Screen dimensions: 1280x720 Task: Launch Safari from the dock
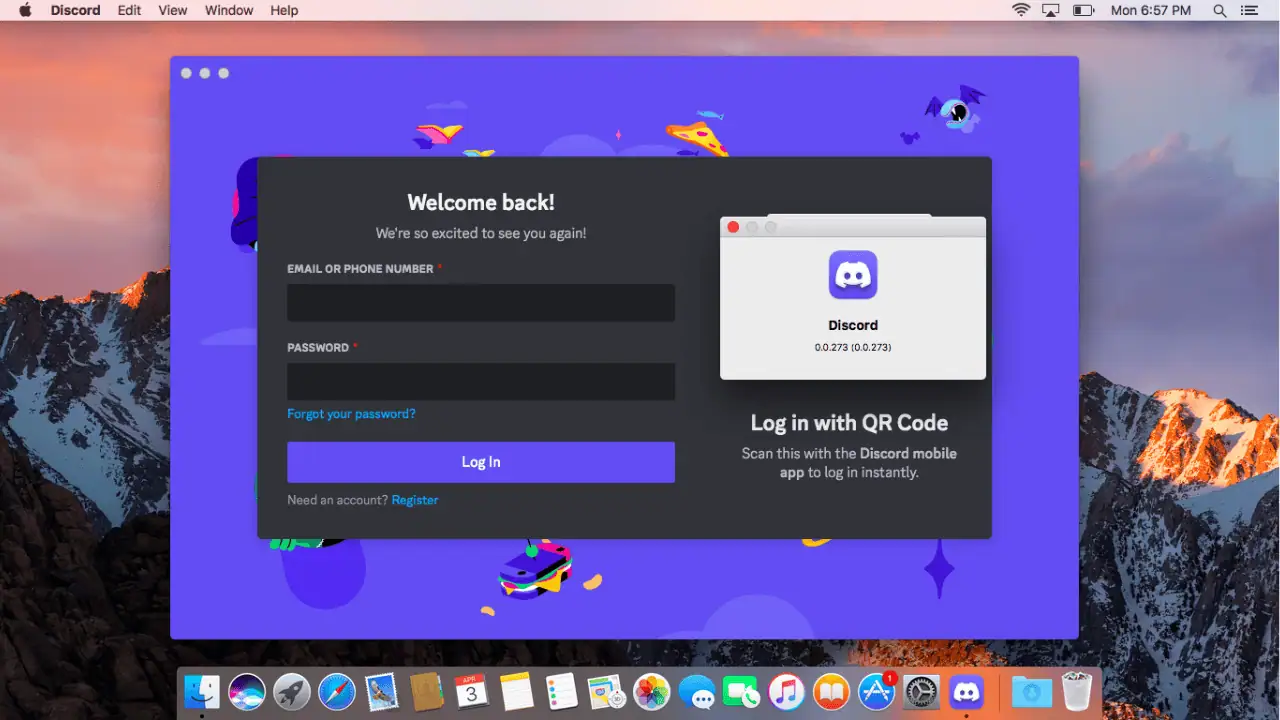337,691
